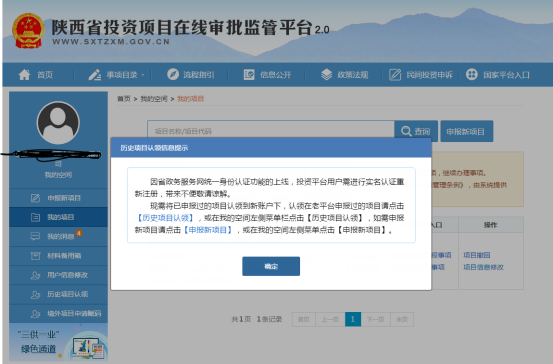Click the 项目信息修改 link in table
The width and height of the screenshot is (553, 364).
(x=483, y=267)
